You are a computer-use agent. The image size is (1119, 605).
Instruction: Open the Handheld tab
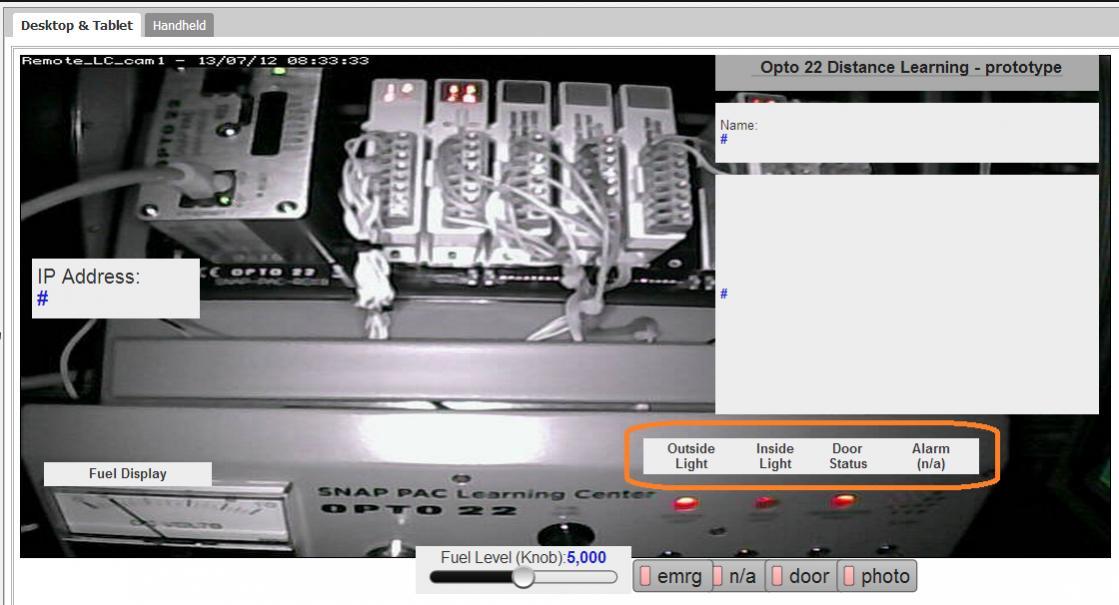tap(179, 25)
